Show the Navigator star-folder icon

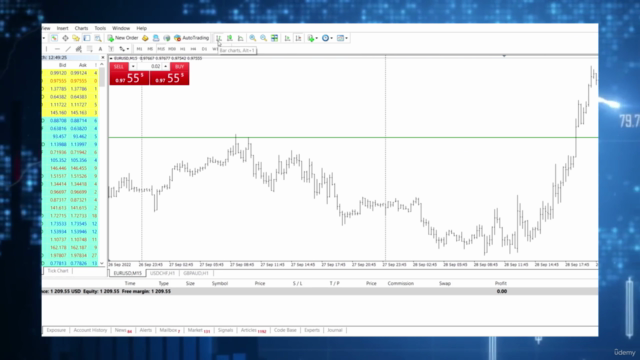[x=76, y=38]
